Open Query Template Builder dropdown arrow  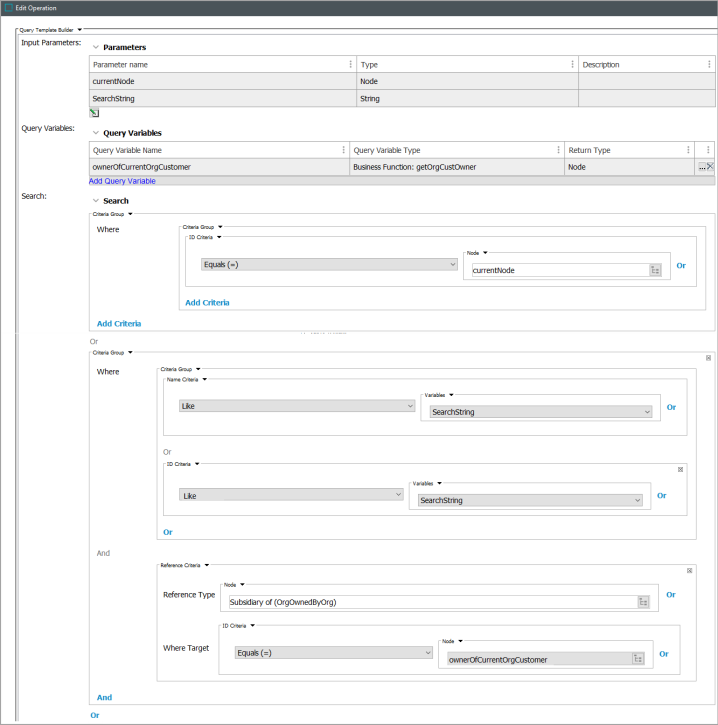80,30
